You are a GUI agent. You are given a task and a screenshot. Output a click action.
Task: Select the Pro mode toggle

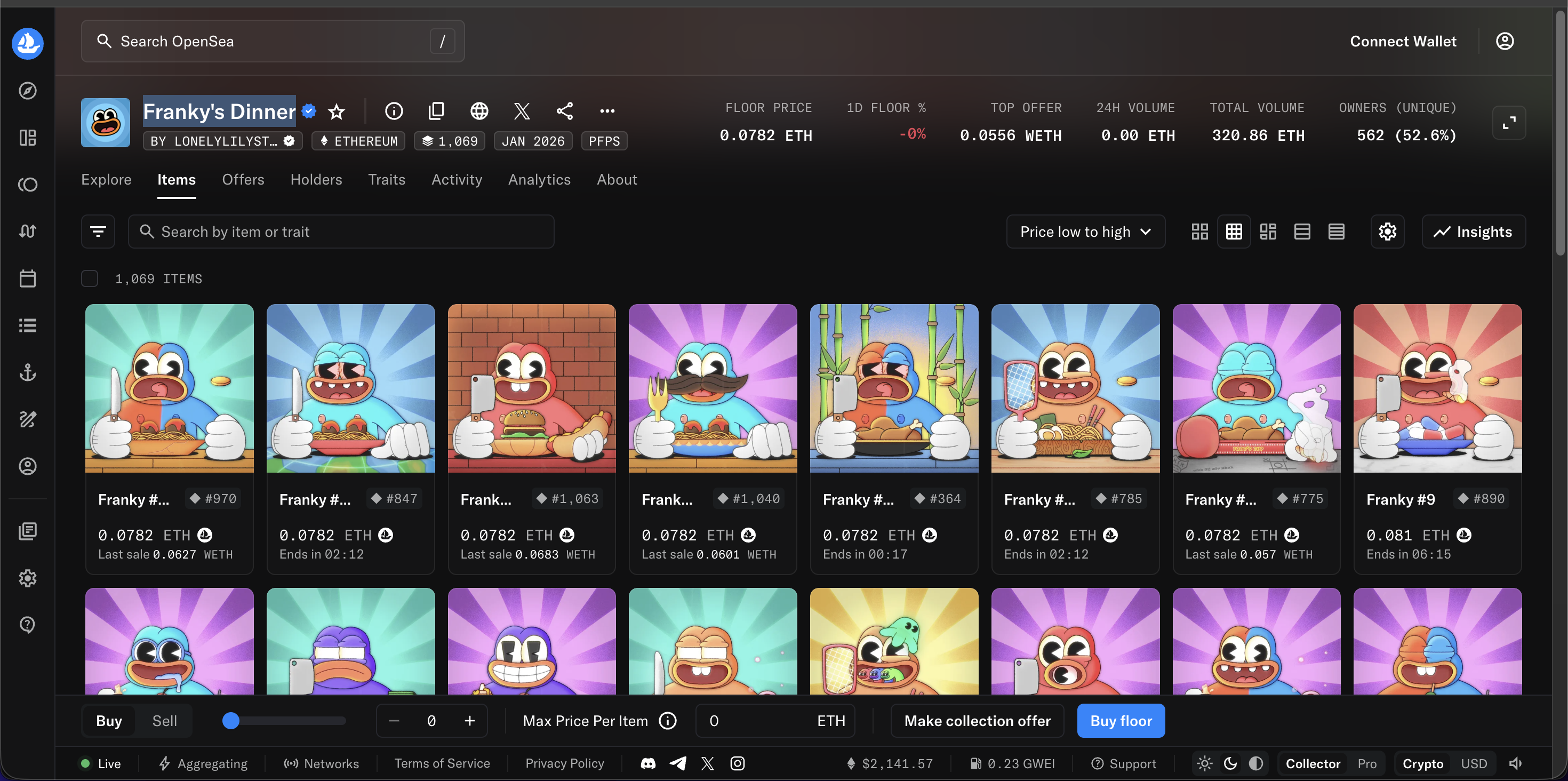(1366, 763)
